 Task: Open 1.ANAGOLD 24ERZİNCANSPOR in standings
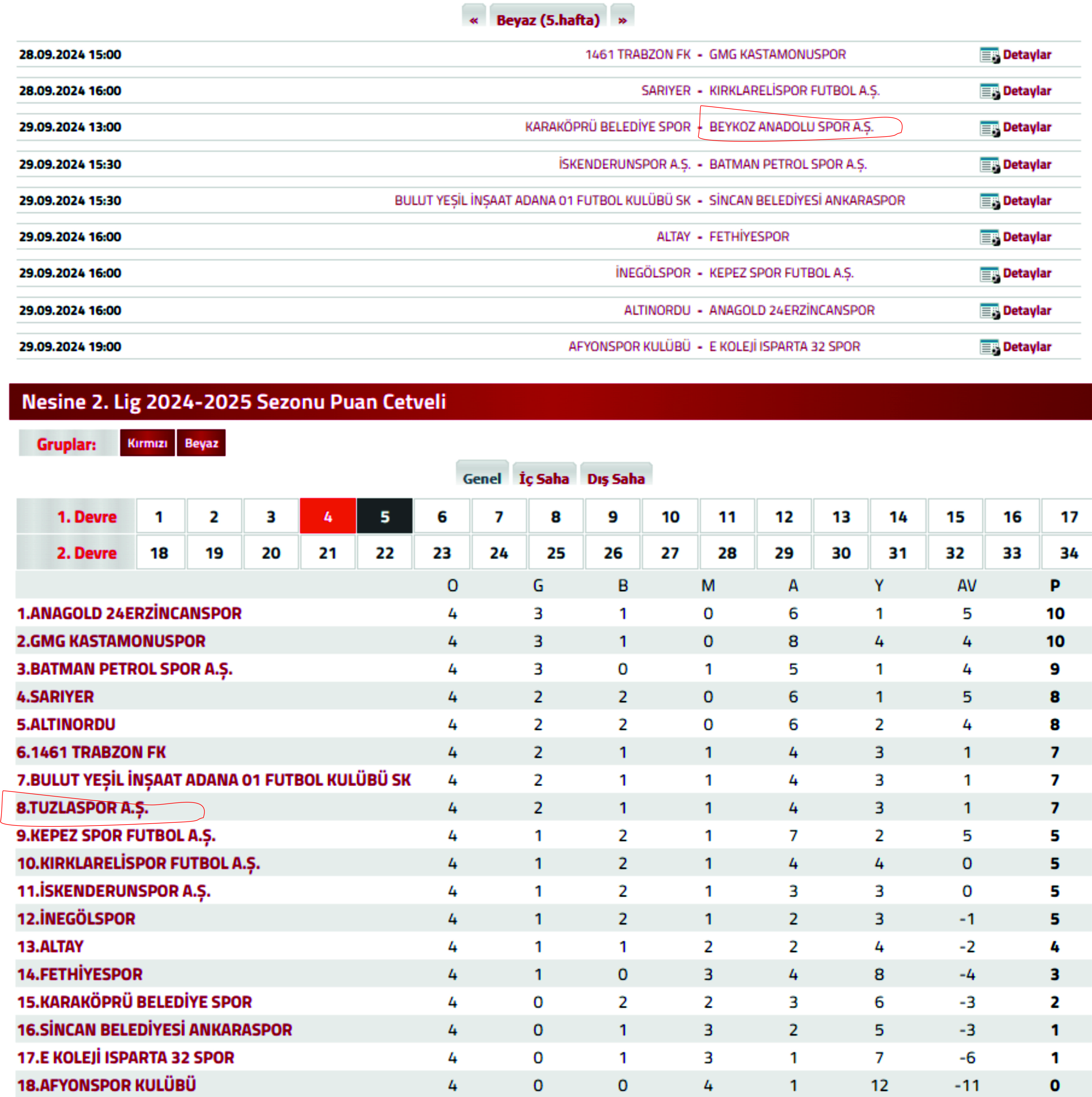pyautogui.click(x=129, y=613)
